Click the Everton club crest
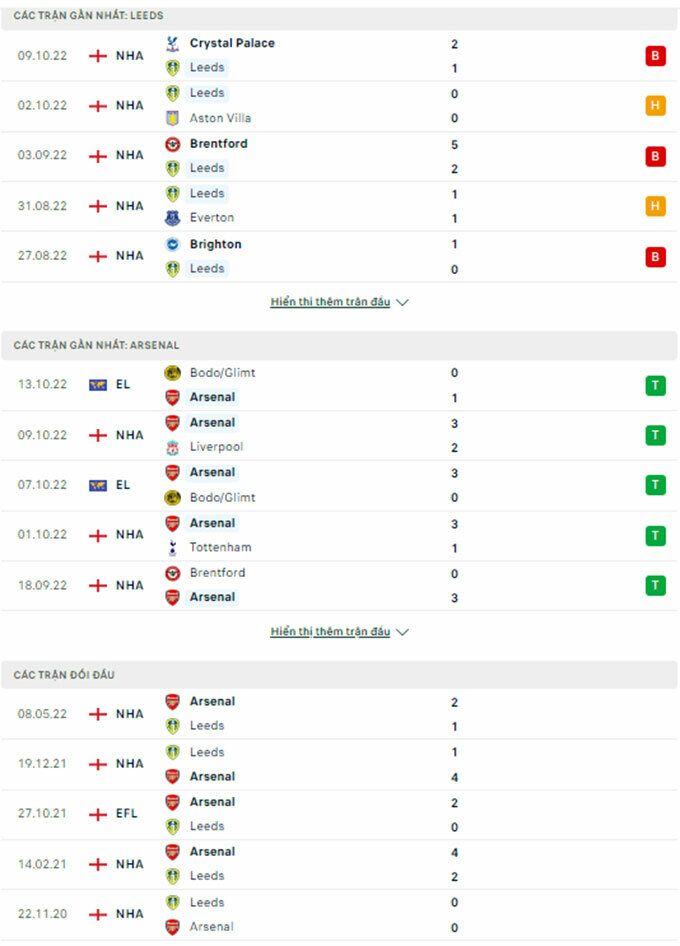This screenshot has height=946, width=680. 172,218
